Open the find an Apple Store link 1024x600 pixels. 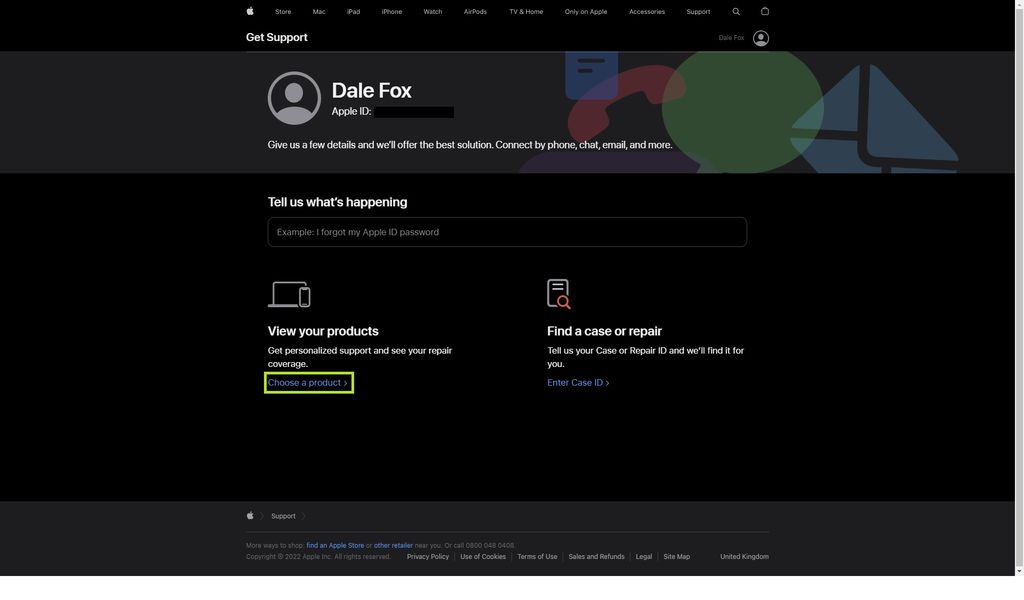334,545
